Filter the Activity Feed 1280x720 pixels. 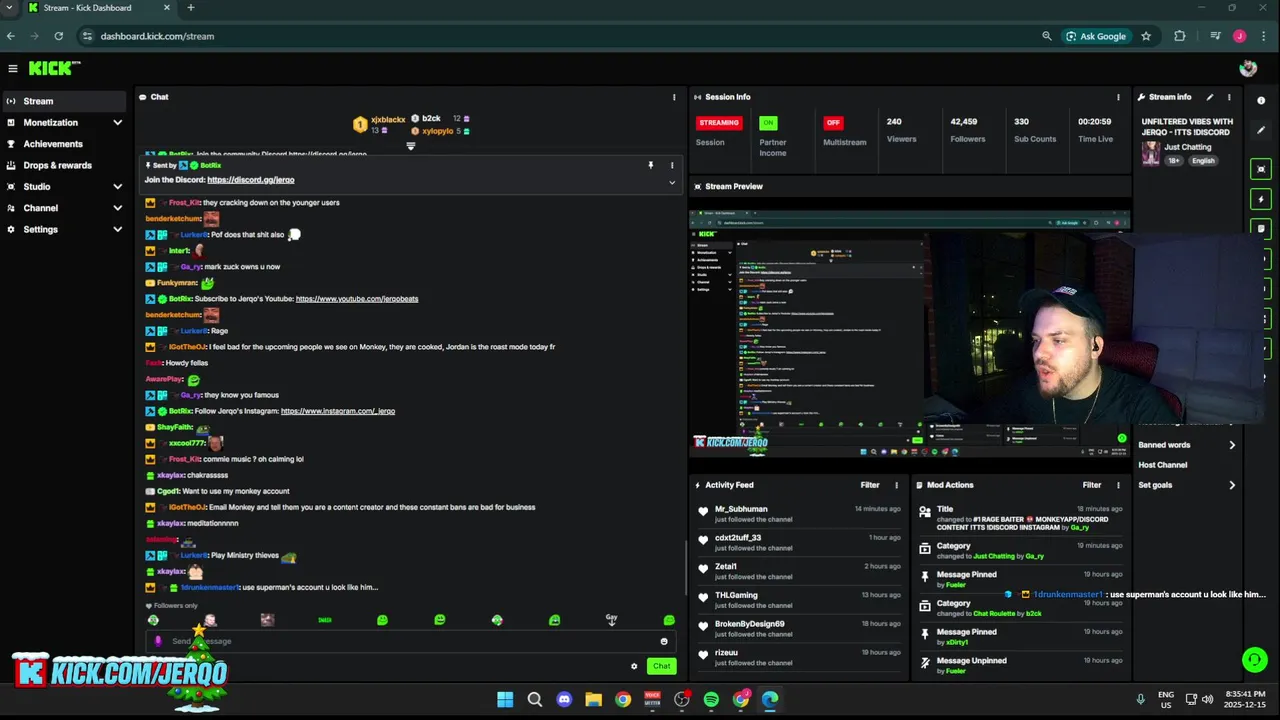[x=870, y=485]
